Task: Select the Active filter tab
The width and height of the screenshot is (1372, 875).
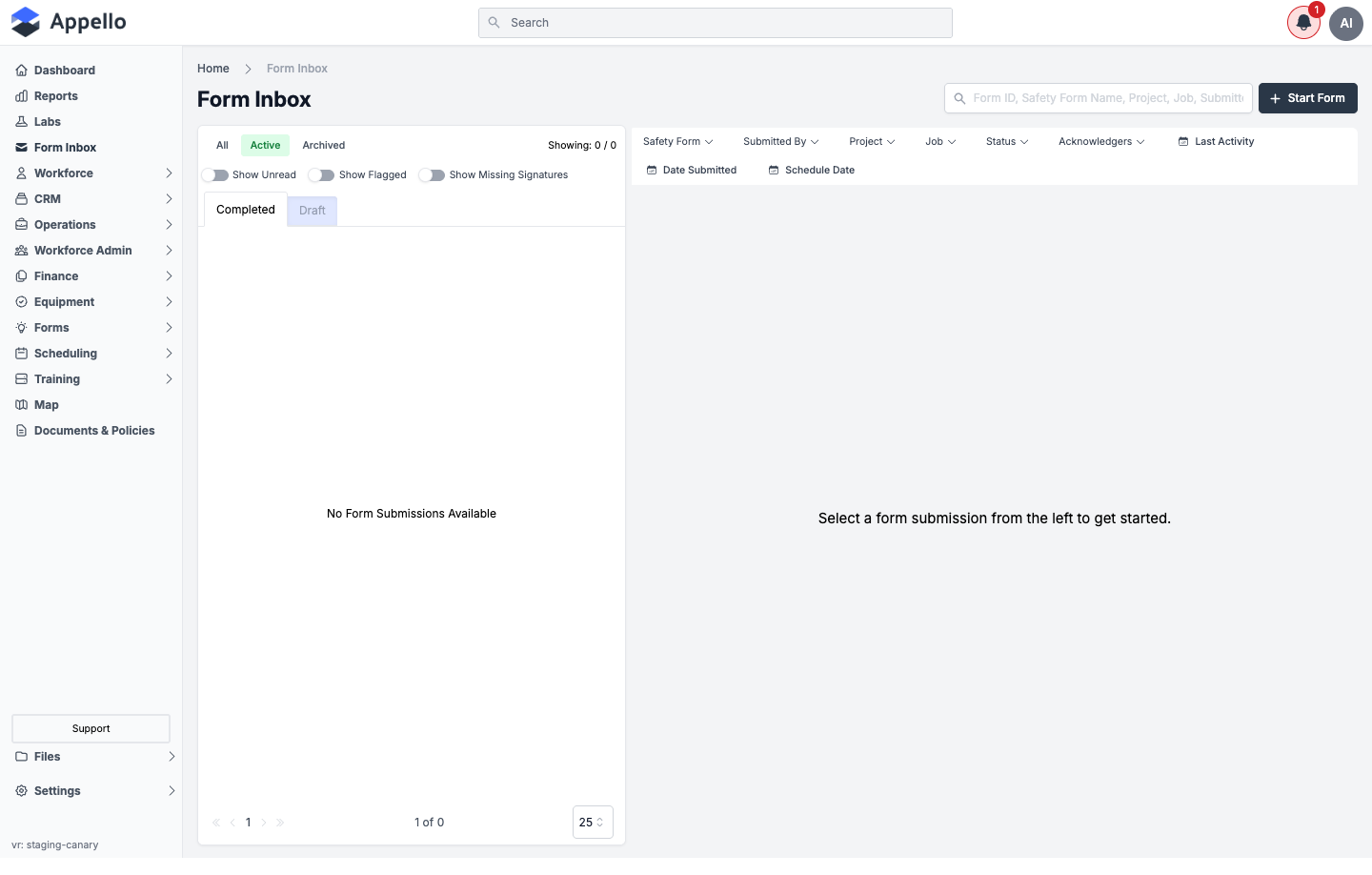Action: pos(265,146)
